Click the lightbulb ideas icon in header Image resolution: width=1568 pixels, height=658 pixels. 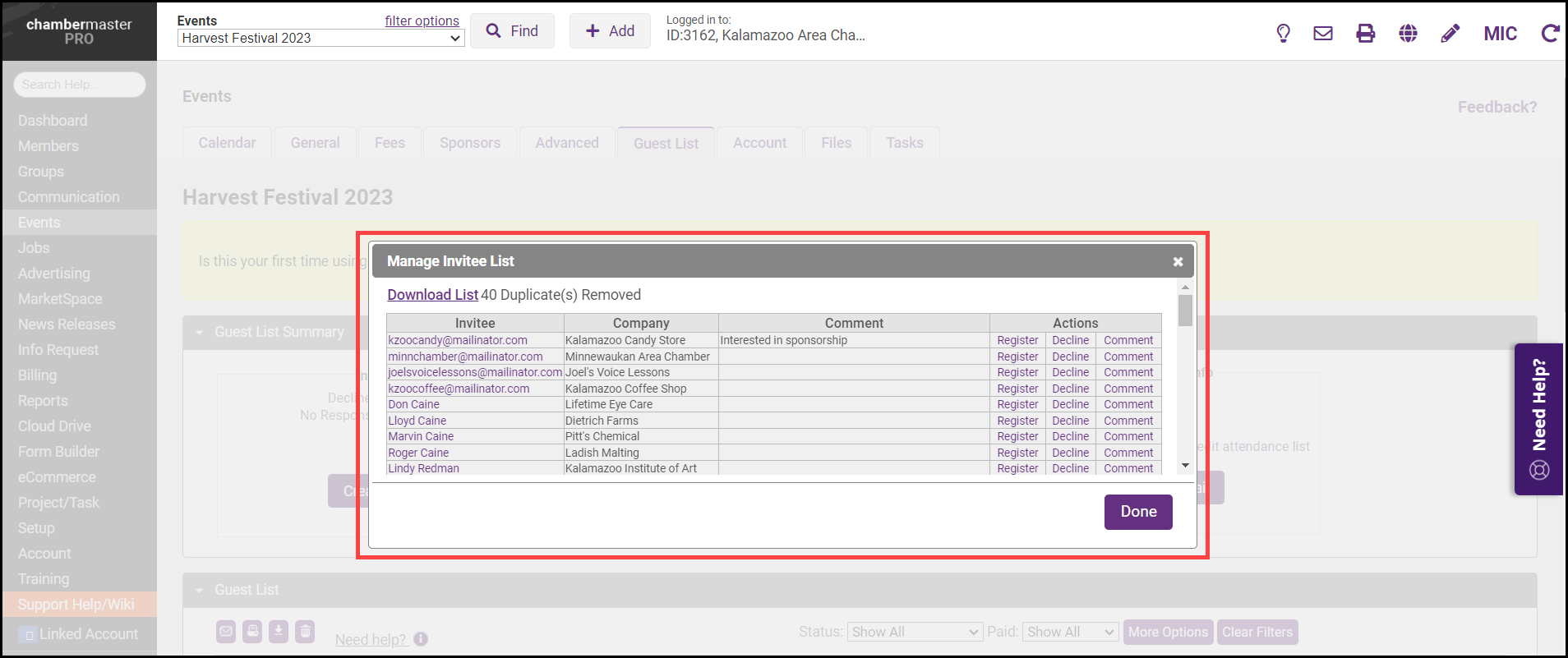point(1283,33)
